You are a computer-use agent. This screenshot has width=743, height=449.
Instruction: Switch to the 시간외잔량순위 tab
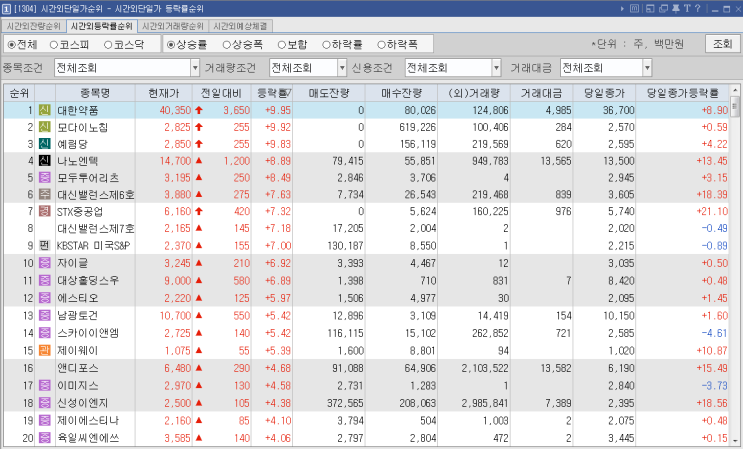[x=34, y=26]
